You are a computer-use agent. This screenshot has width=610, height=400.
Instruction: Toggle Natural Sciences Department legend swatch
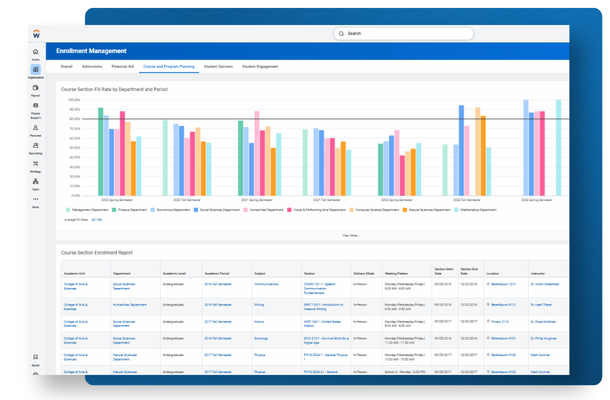click(x=405, y=210)
